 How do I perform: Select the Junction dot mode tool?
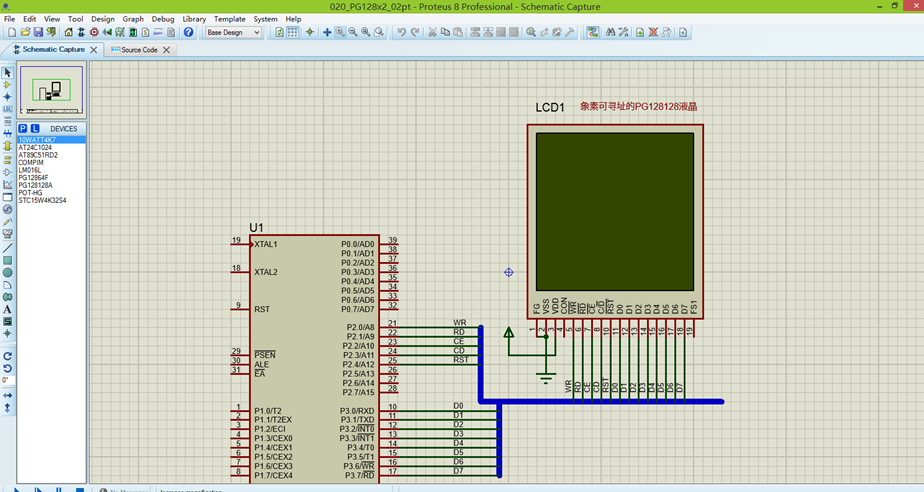coord(7,97)
